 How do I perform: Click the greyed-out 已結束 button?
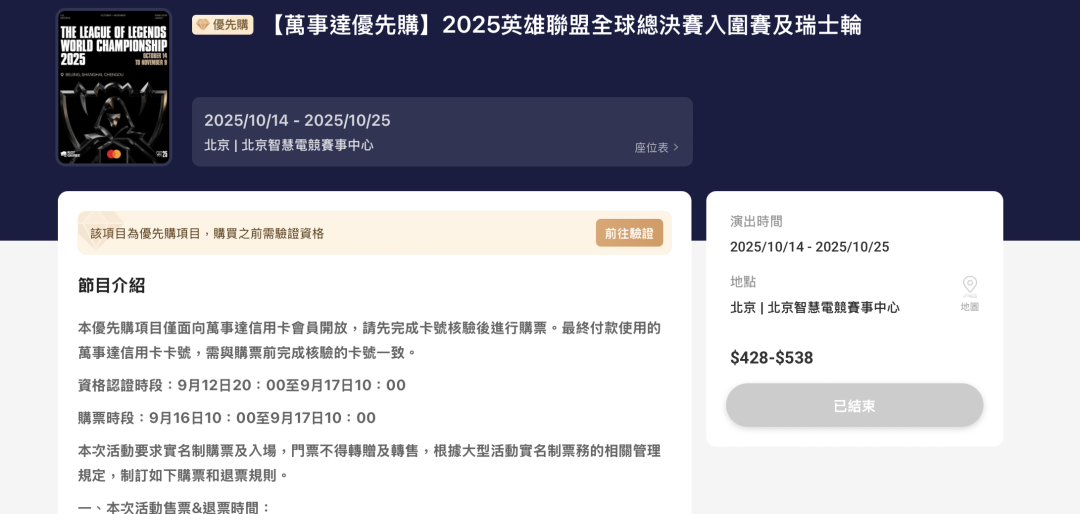pyautogui.click(x=854, y=406)
